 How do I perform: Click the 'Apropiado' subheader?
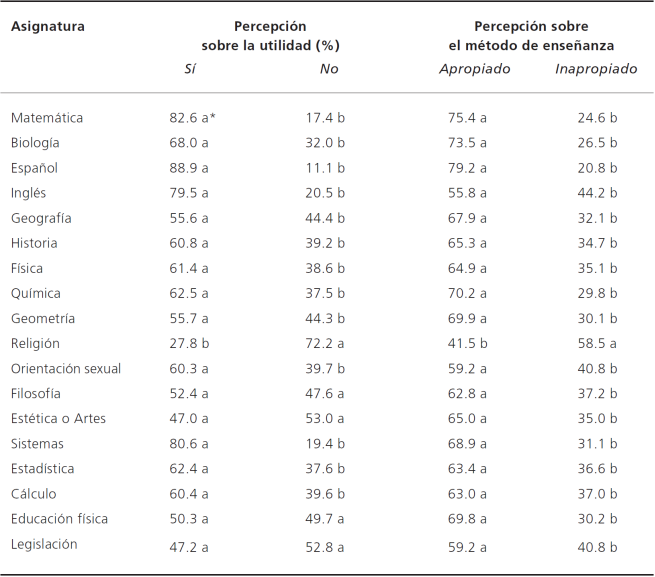click(475, 68)
